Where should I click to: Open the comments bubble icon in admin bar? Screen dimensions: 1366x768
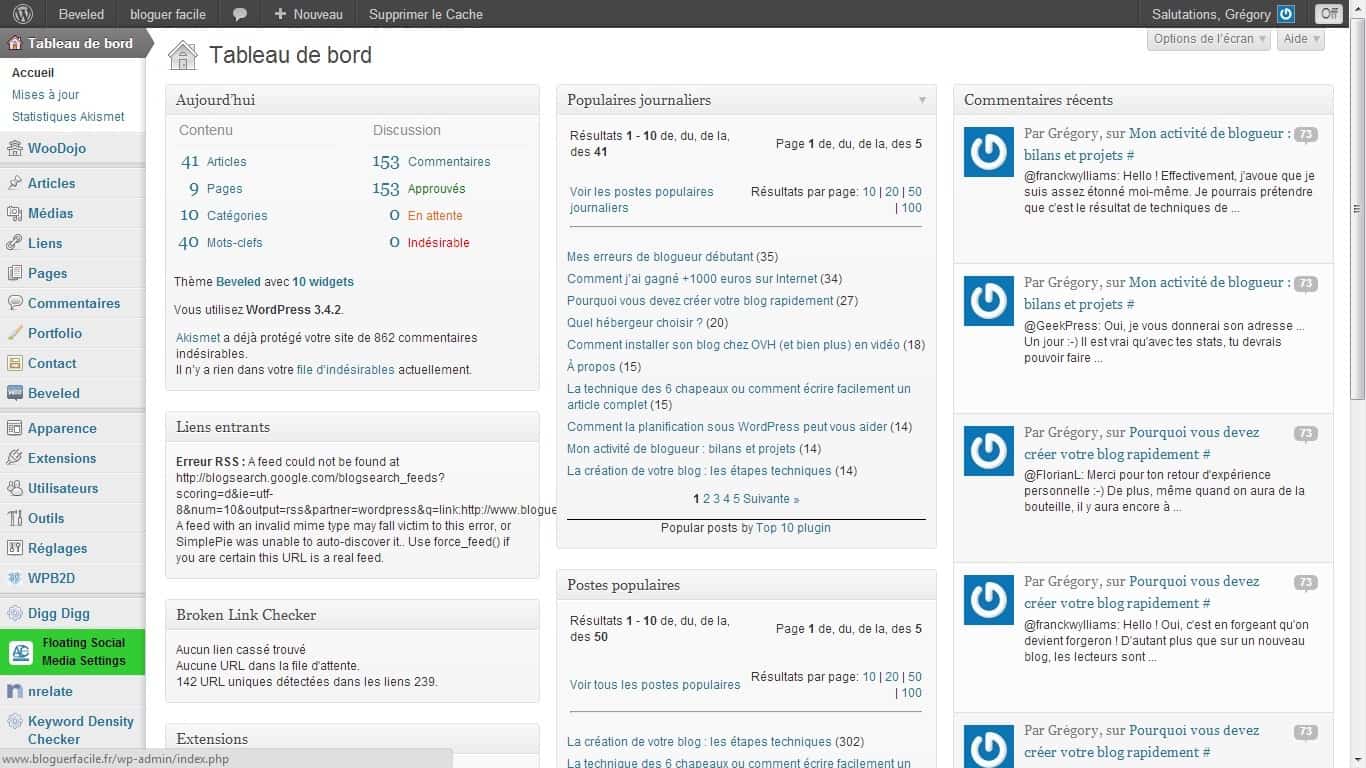[240, 15]
